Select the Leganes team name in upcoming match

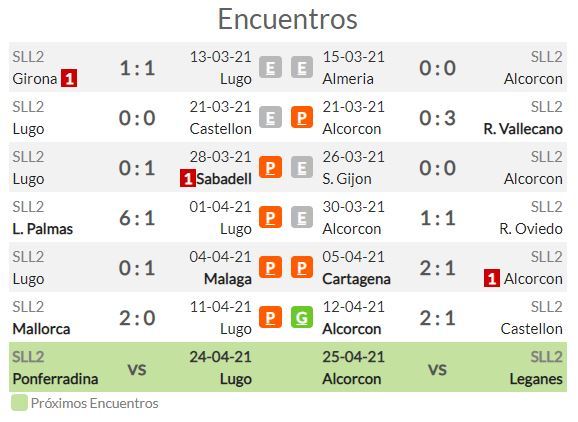[x=536, y=379]
